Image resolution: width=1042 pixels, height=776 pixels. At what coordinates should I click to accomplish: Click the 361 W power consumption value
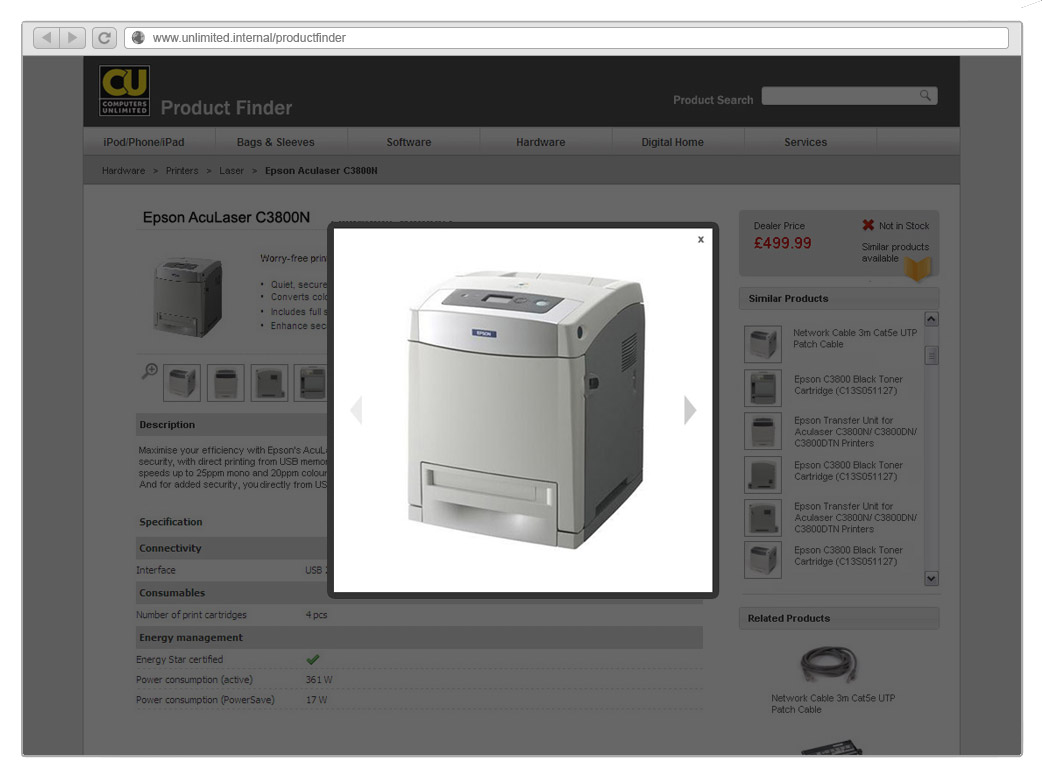point(319,680)
